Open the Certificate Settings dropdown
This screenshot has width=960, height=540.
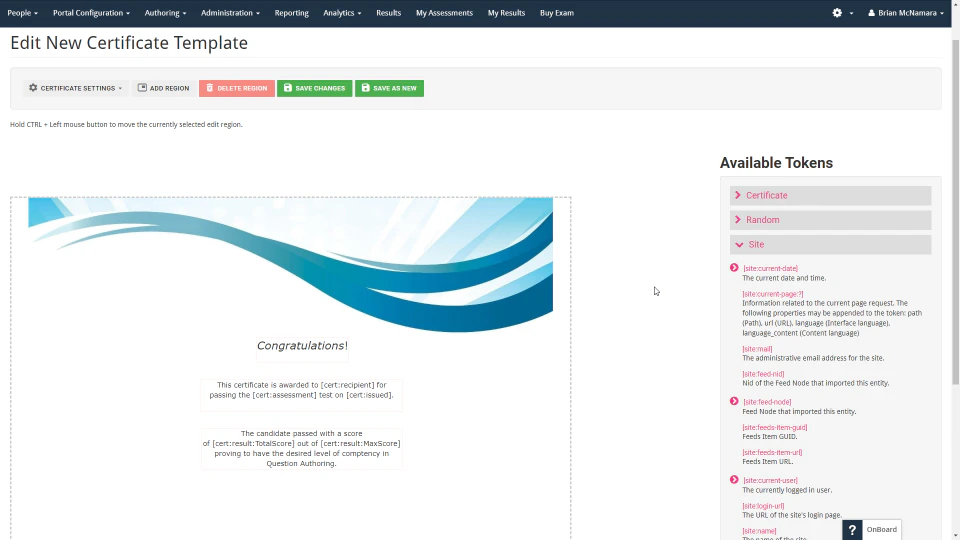(x=75, y=88)
